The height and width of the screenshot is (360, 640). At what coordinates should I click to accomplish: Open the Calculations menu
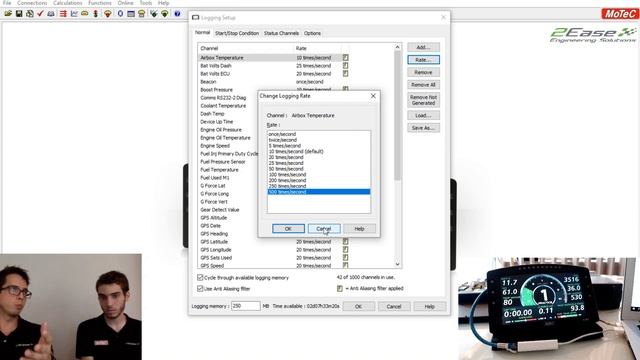(67, 3)
